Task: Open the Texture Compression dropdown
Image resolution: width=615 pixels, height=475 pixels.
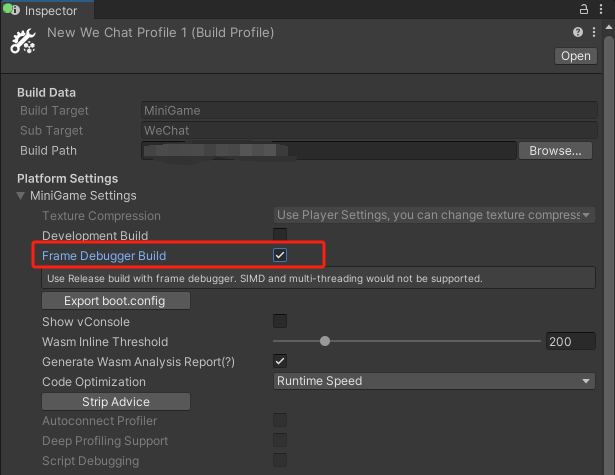Action: [x=434, y=215]
